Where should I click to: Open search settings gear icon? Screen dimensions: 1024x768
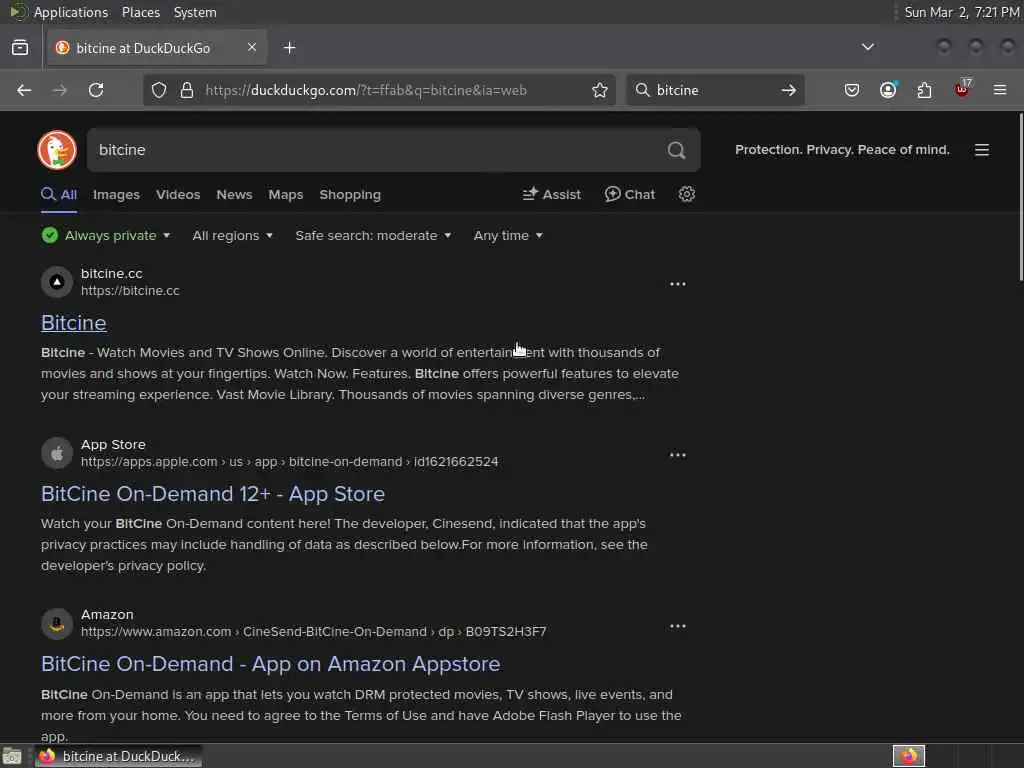pos(686,194)
